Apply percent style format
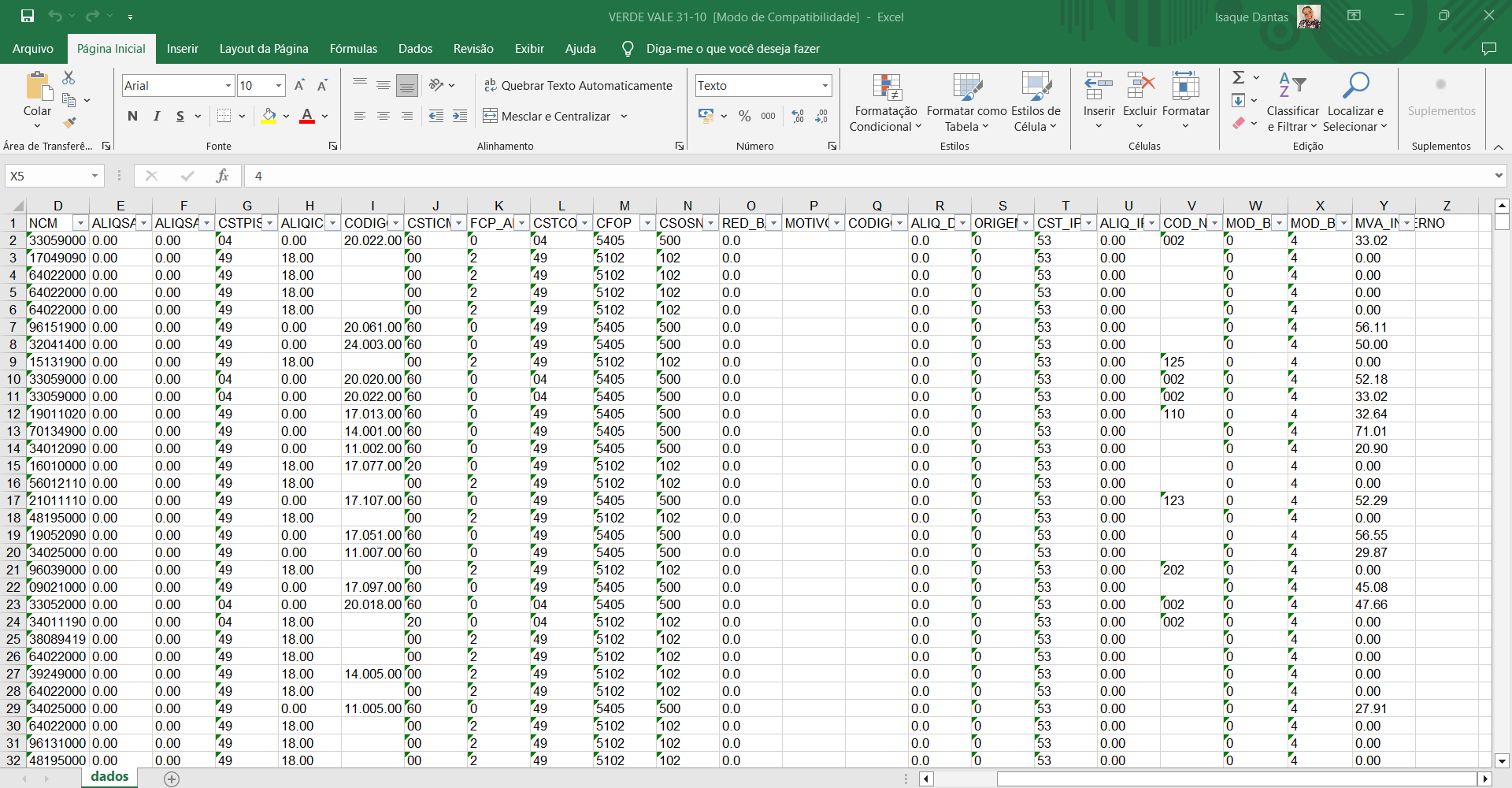The height and width of the screenshot is (788, 1512). pos(745,116)
